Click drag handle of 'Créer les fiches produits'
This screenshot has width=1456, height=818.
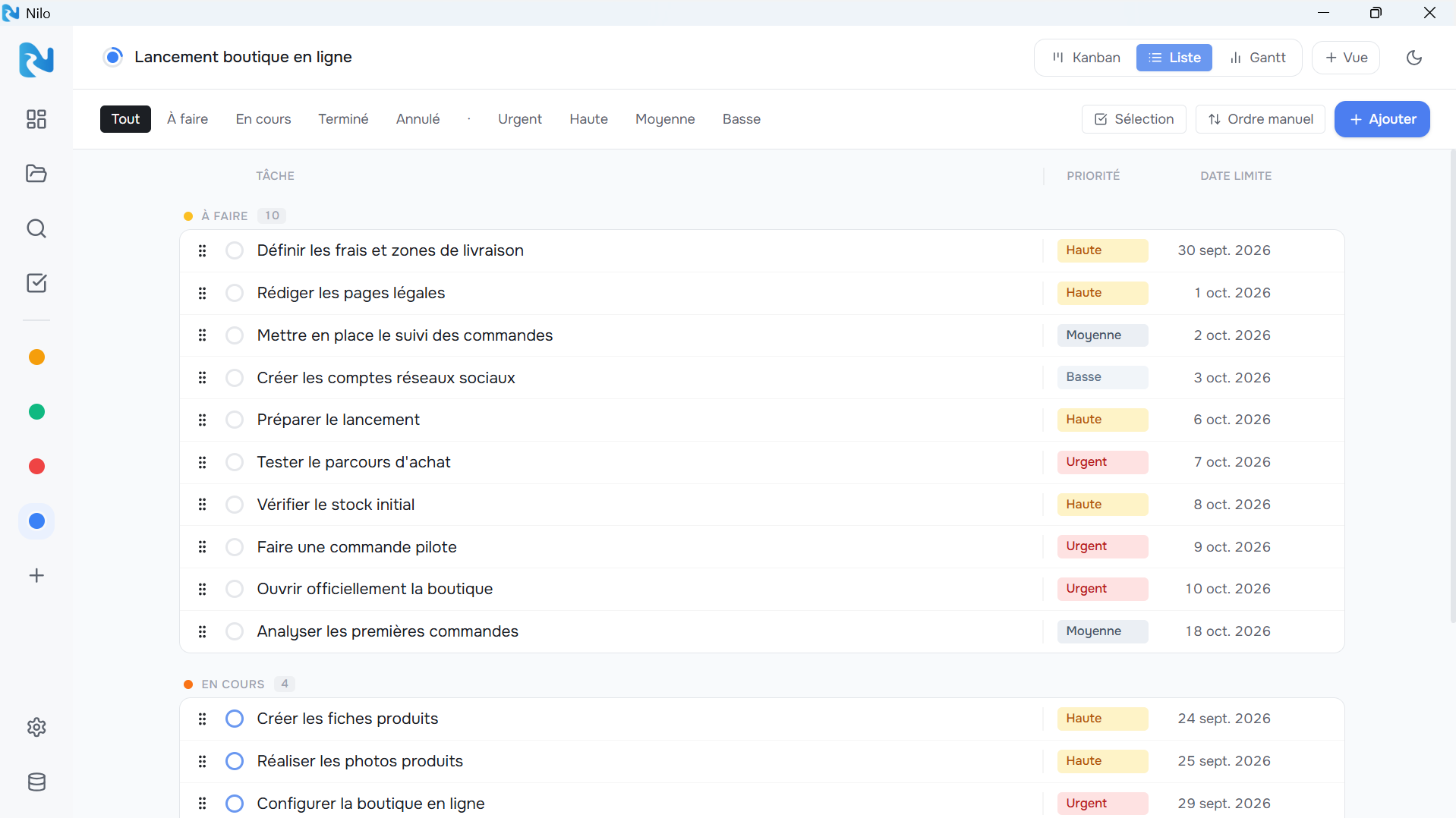click(202, 719)
